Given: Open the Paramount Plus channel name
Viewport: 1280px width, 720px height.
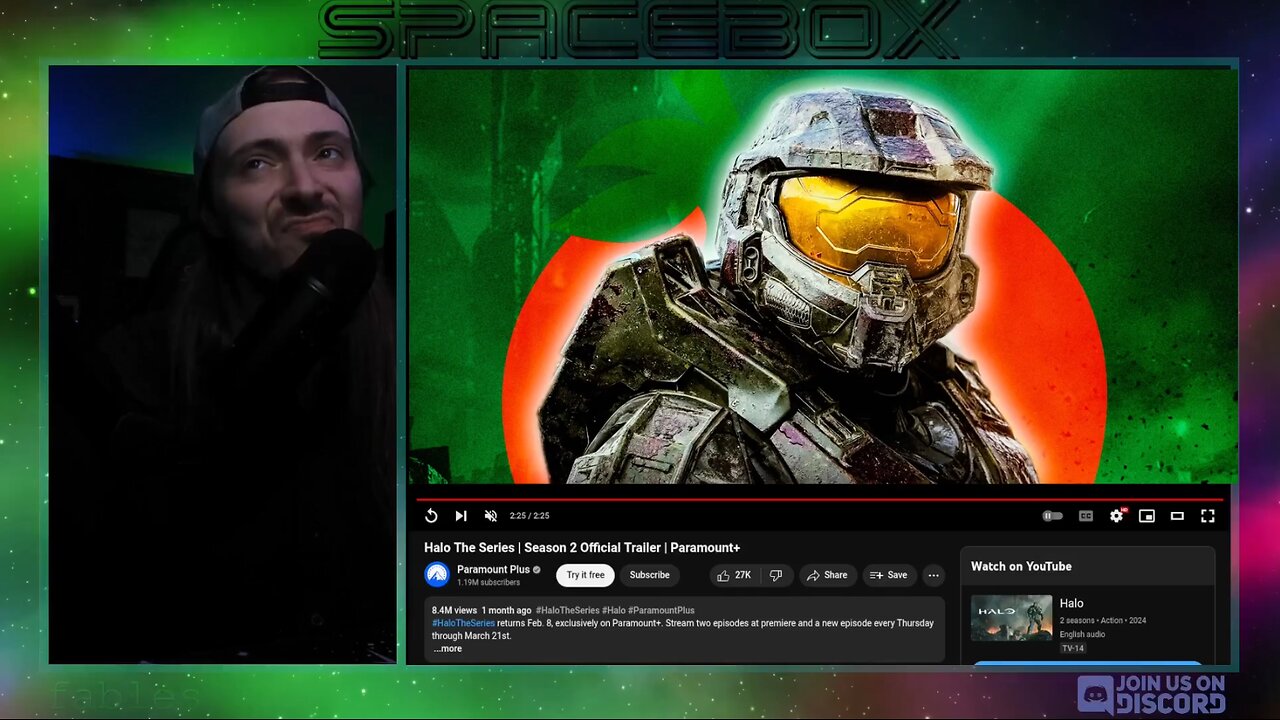Looking at the screenshot, I should (493, 570).
